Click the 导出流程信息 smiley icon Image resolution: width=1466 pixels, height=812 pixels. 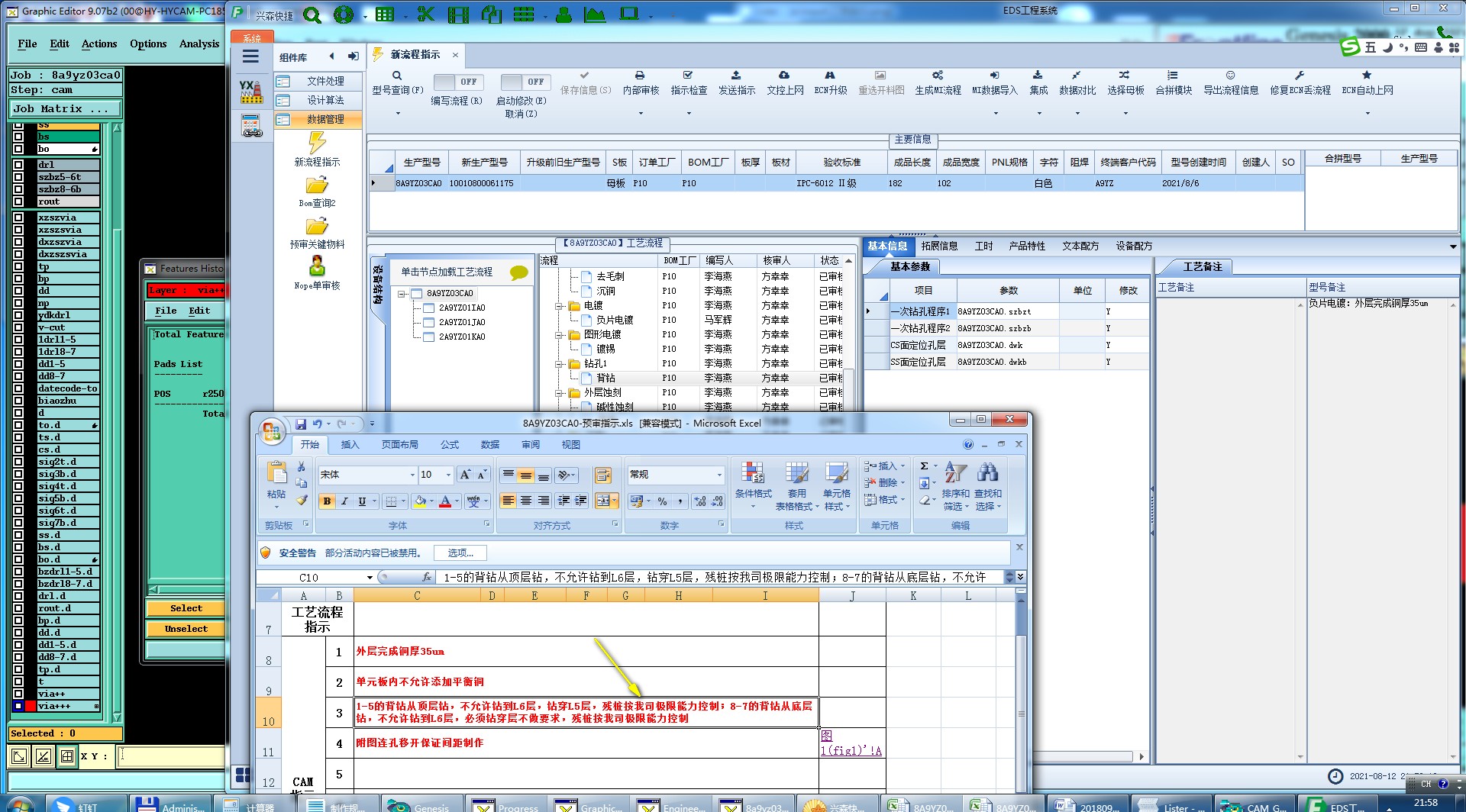click(x=1230, y=76)
